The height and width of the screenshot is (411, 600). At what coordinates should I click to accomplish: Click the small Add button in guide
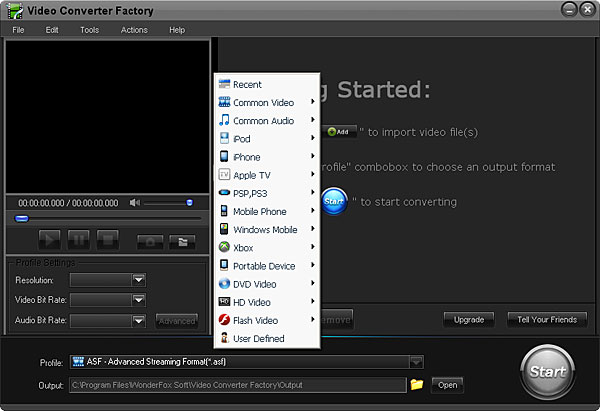pos(339,132)
